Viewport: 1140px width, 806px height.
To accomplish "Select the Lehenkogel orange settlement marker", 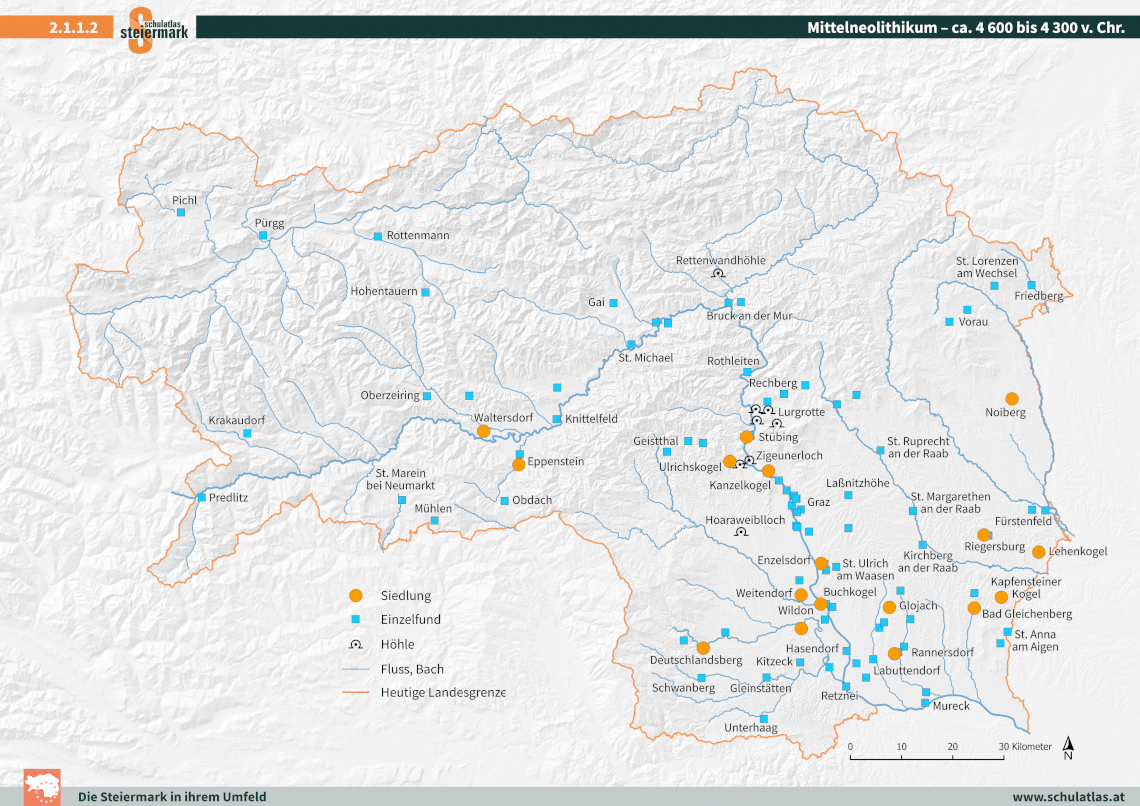I will click(x=1039, y=552).
